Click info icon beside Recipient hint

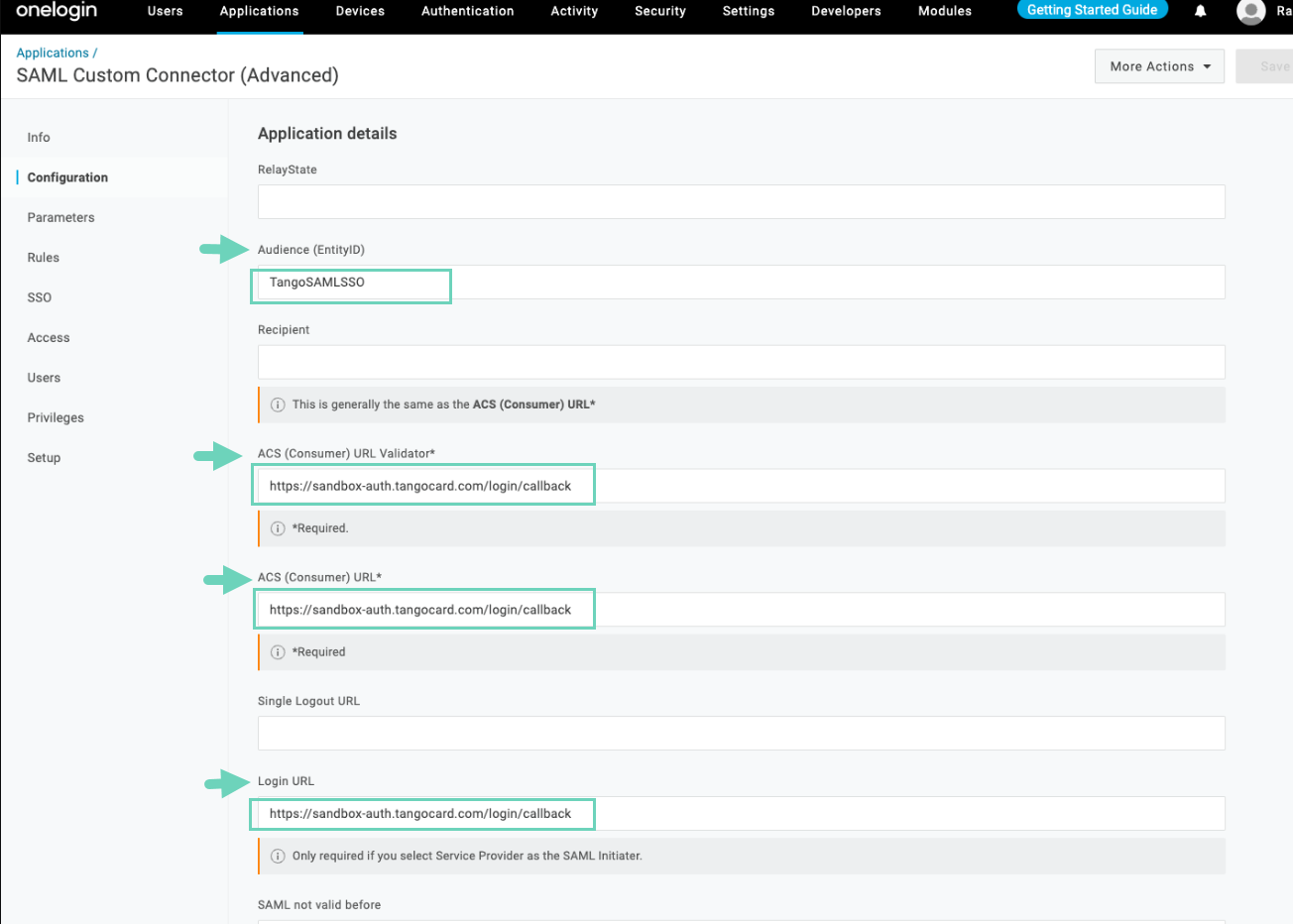point(278,404)
